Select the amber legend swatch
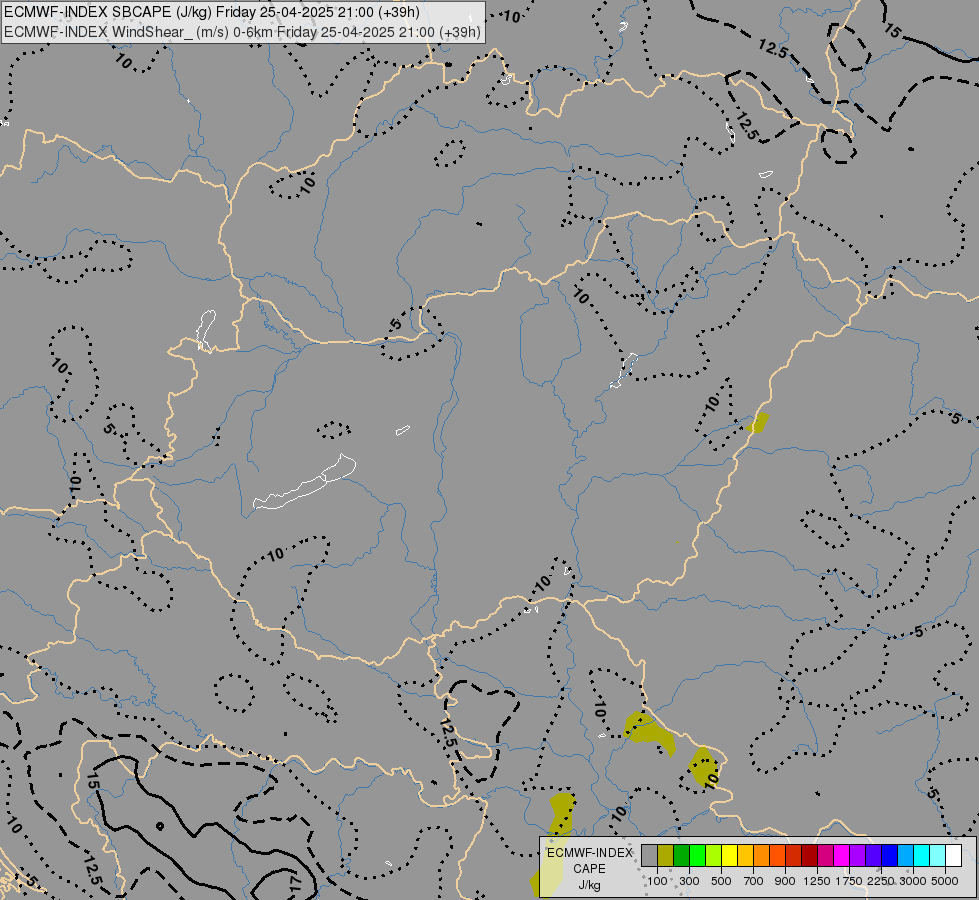The image size is (979, 900). click(x=746, y=855)
